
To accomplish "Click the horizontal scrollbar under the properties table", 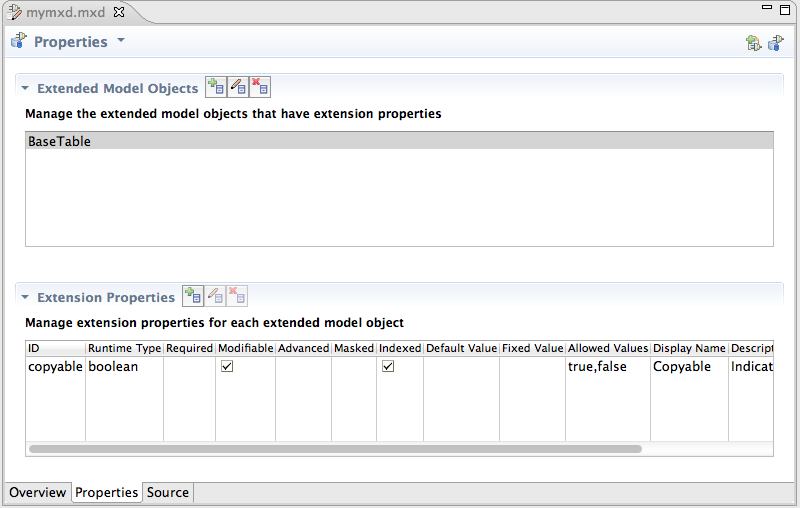I will (x=335, y=449).
